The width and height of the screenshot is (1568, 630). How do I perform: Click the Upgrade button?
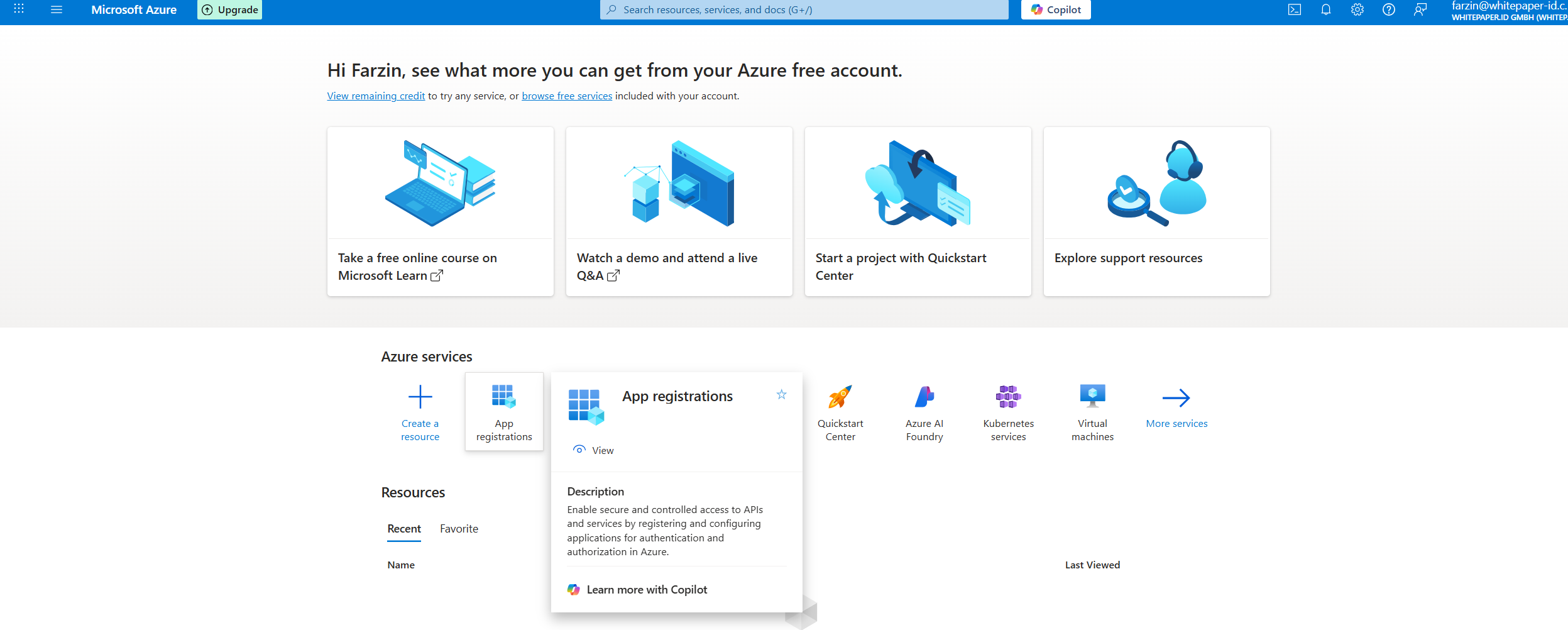230,10
